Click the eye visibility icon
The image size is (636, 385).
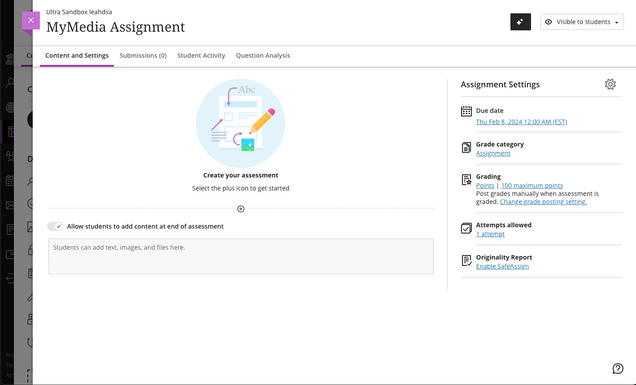[x=548, y=22]
